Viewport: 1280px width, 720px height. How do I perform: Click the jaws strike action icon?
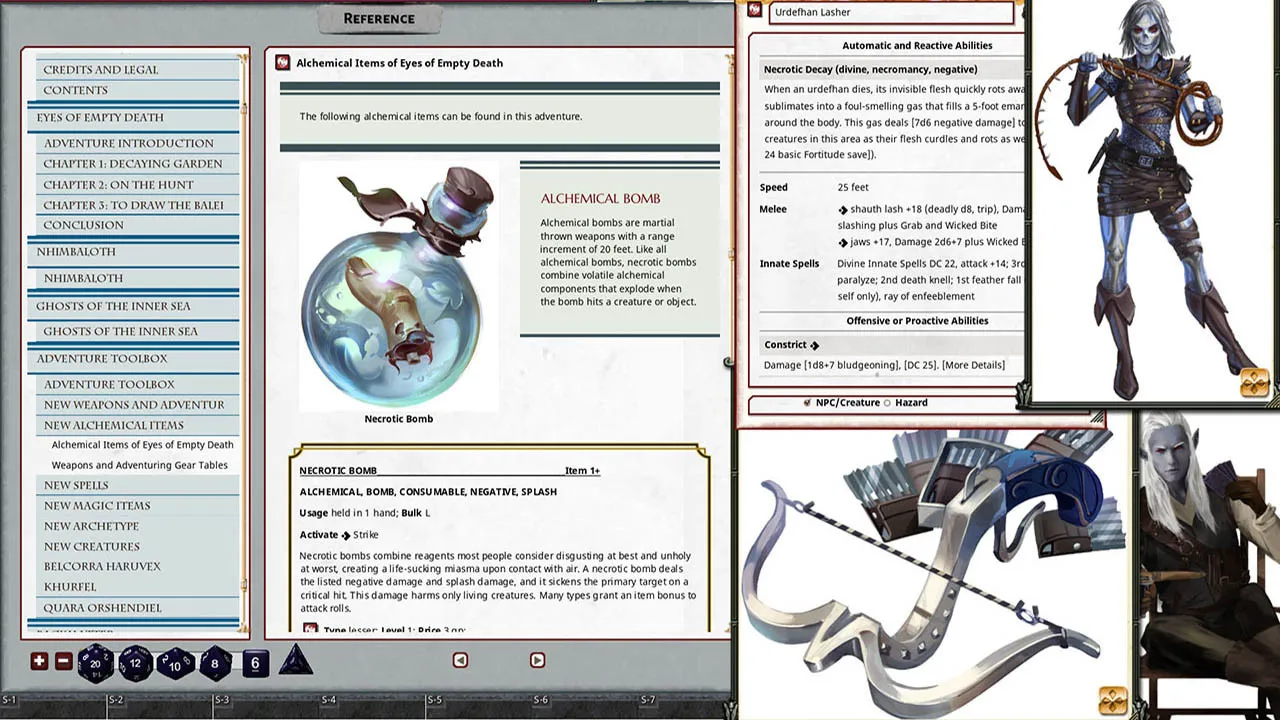[x=843, y=242]
